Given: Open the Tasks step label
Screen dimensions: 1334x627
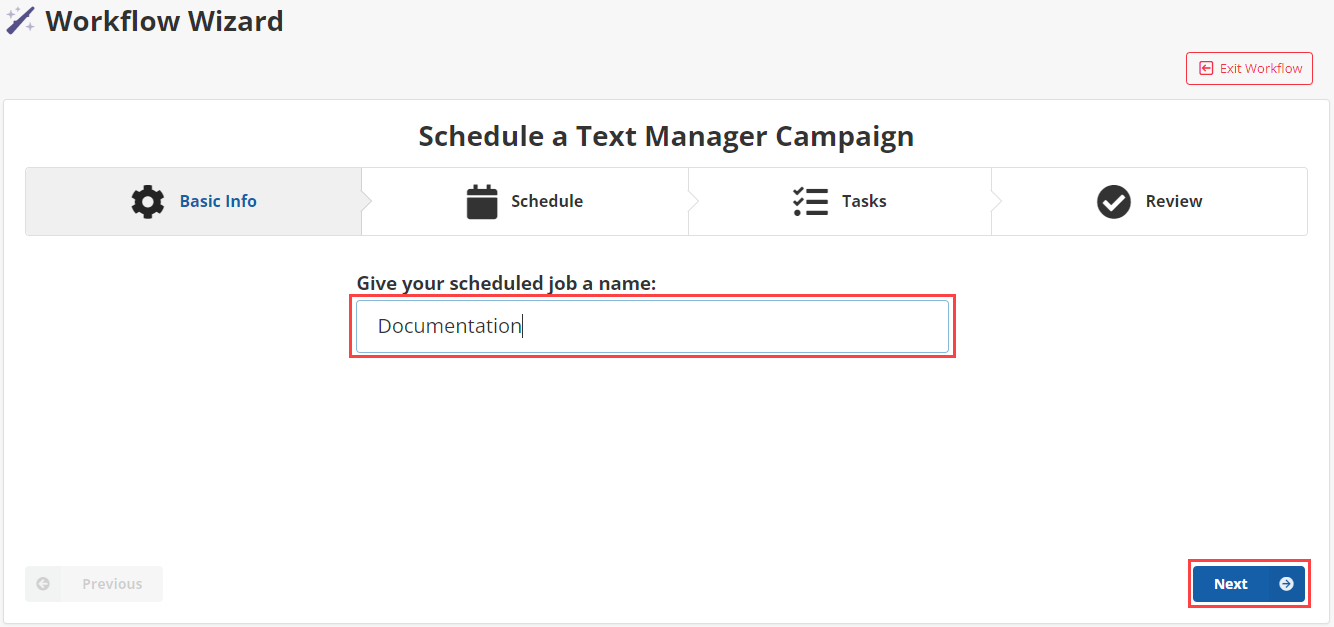Looking at the screenshot, I should [864, 201].
